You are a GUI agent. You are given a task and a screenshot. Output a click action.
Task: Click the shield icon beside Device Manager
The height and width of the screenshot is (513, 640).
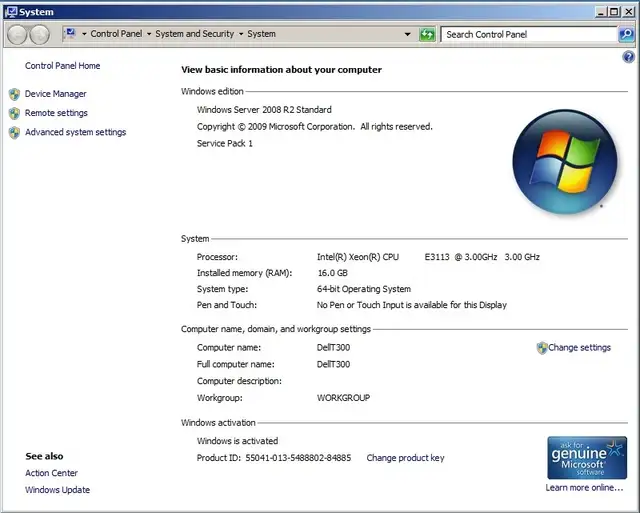pyautogui.click(x=14, y=94)
